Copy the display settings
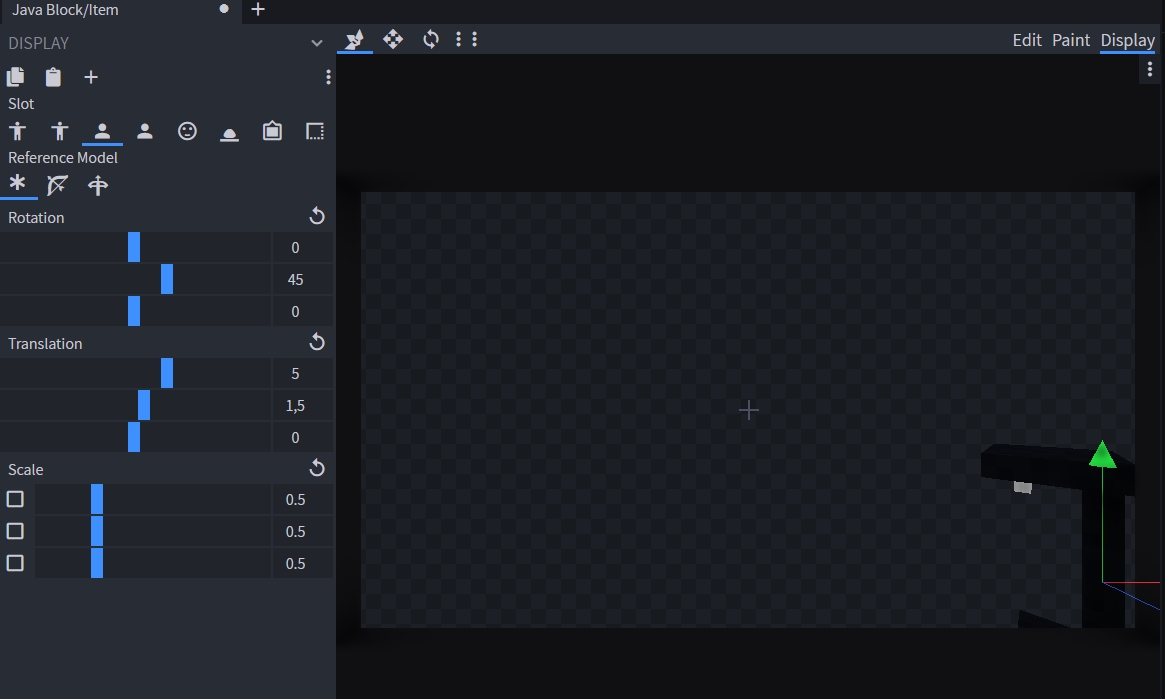The image size is (1165, 699). click(x=16, y=77)
